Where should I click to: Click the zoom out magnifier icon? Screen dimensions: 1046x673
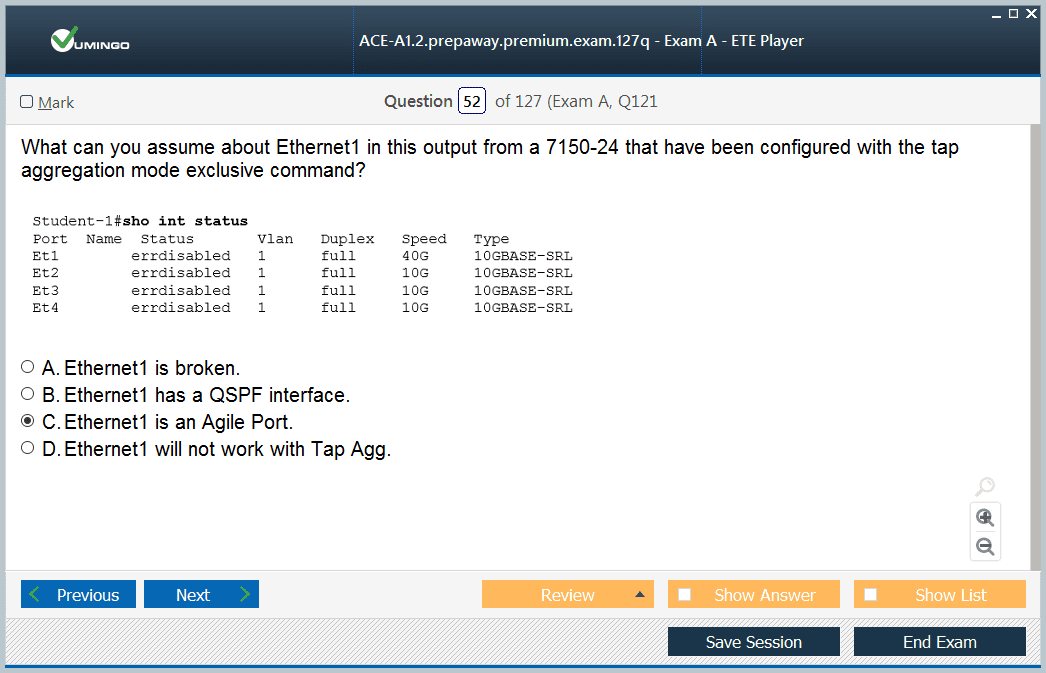click(985, 547)
